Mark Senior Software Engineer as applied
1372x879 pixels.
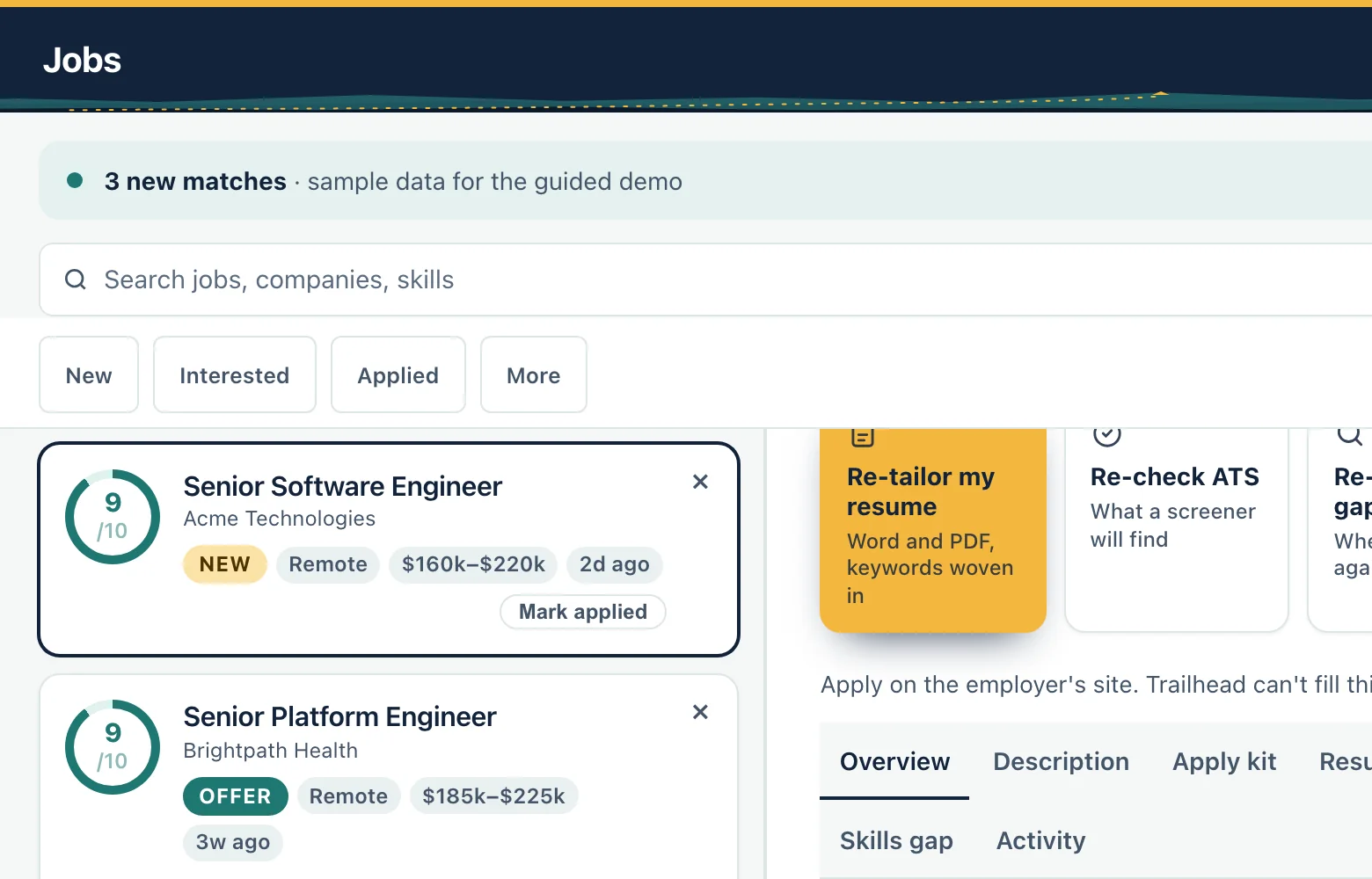[583, 612]
